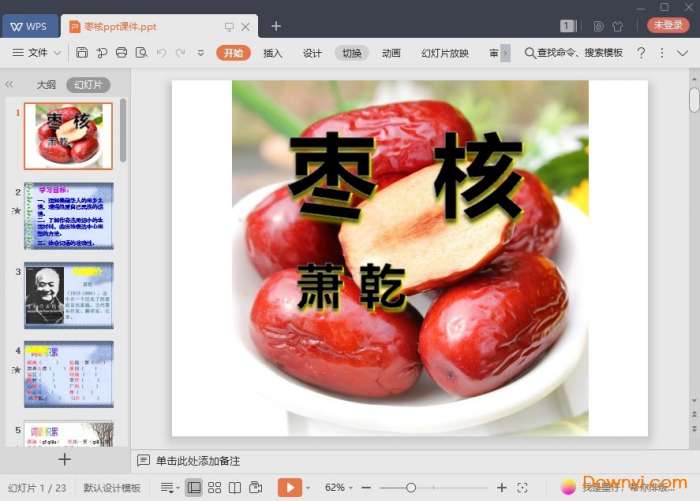Select the 动画 ribbon tab
This screenshot has width=700, height=501.
point(391,53)
